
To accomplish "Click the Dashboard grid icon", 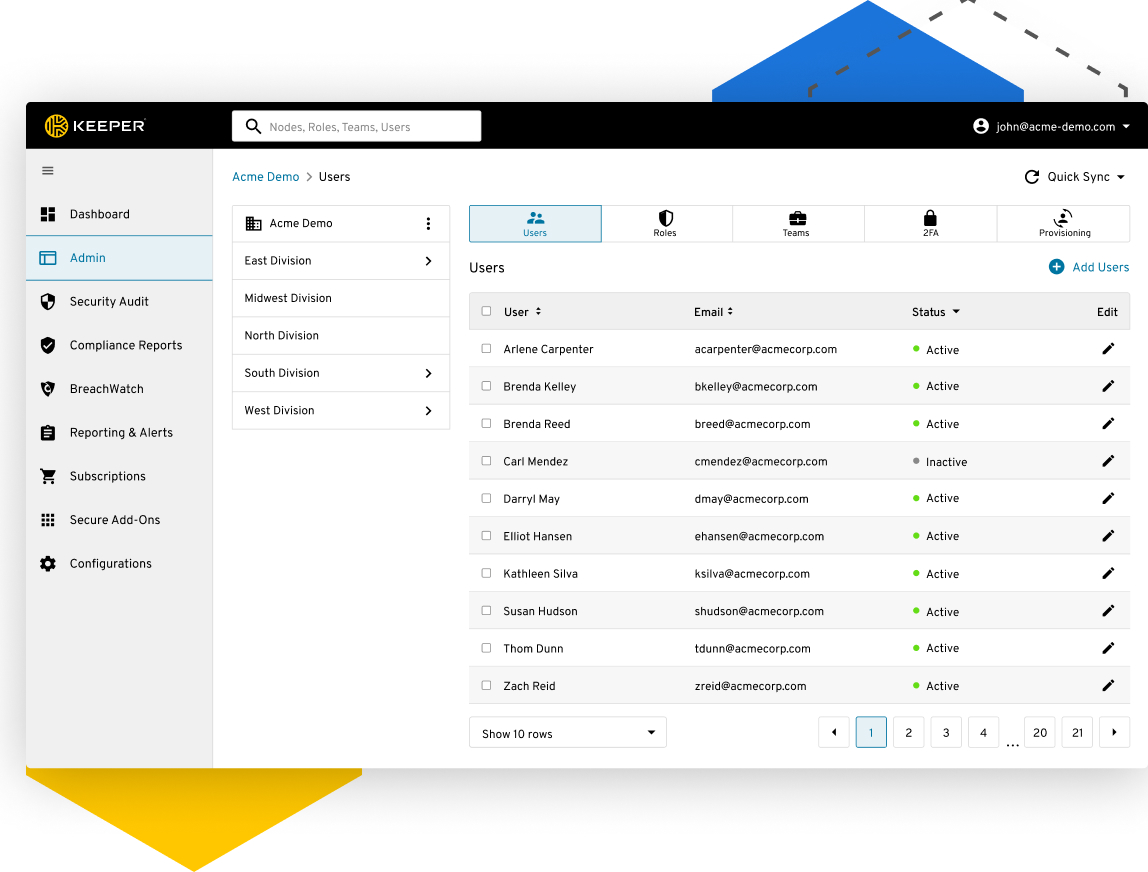I will [x=48, y=214].
